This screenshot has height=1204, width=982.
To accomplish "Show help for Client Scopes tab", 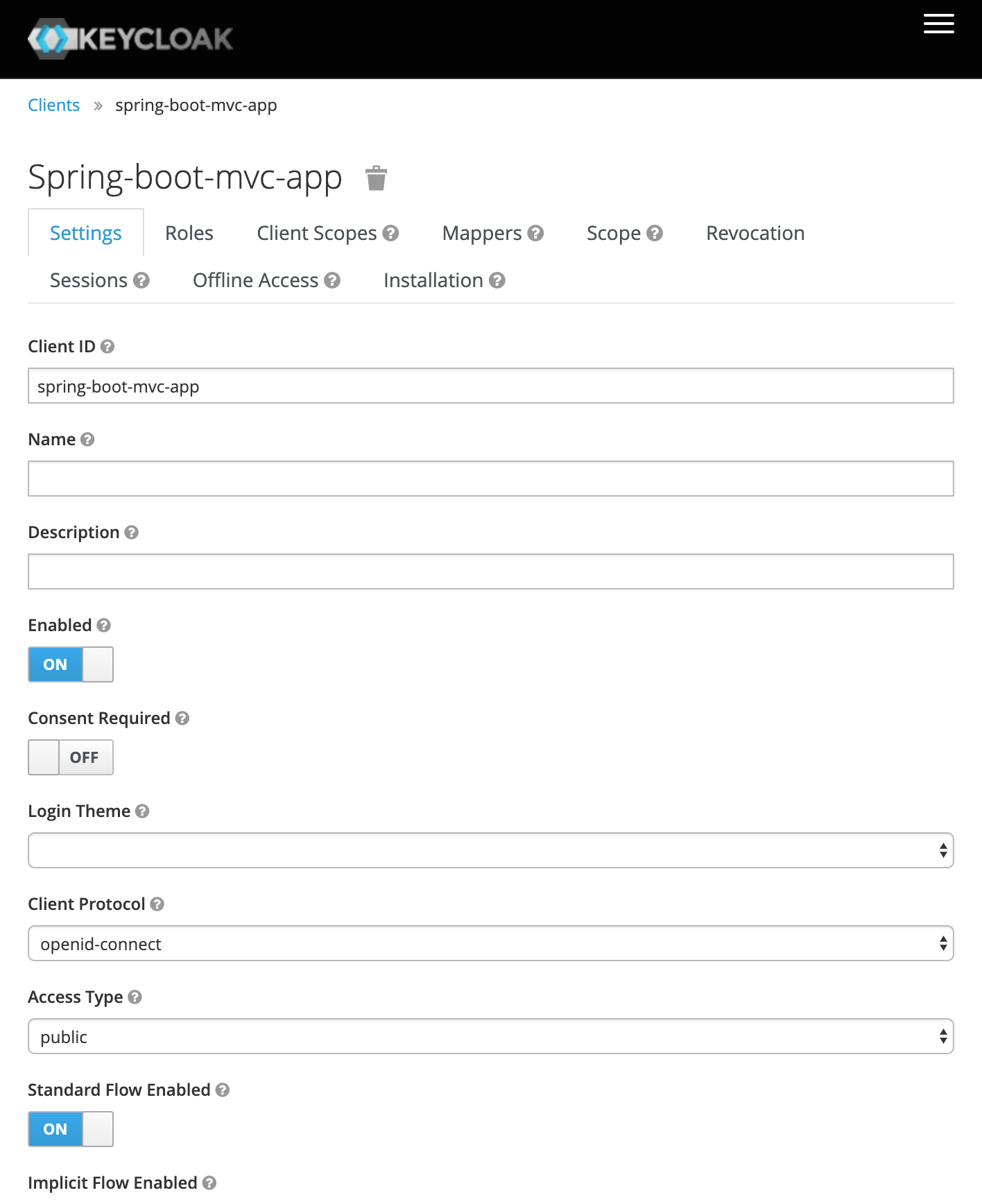I will pyautogui.click(x=390, y=233).
